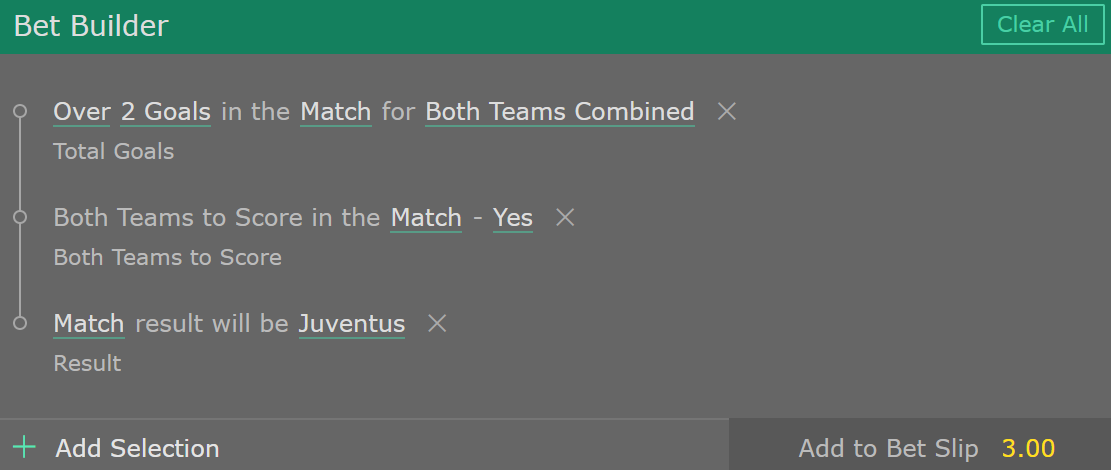This screenshot has height=470, width=1111.
Task: Open Match period in Total Goals row
Action: (336, 112)
